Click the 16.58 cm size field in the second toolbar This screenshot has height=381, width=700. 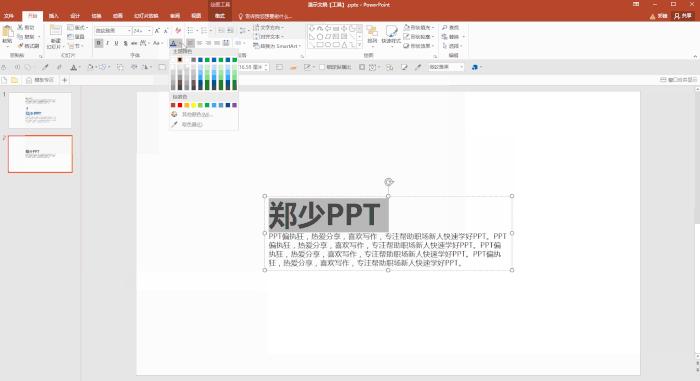coord(253,67)
